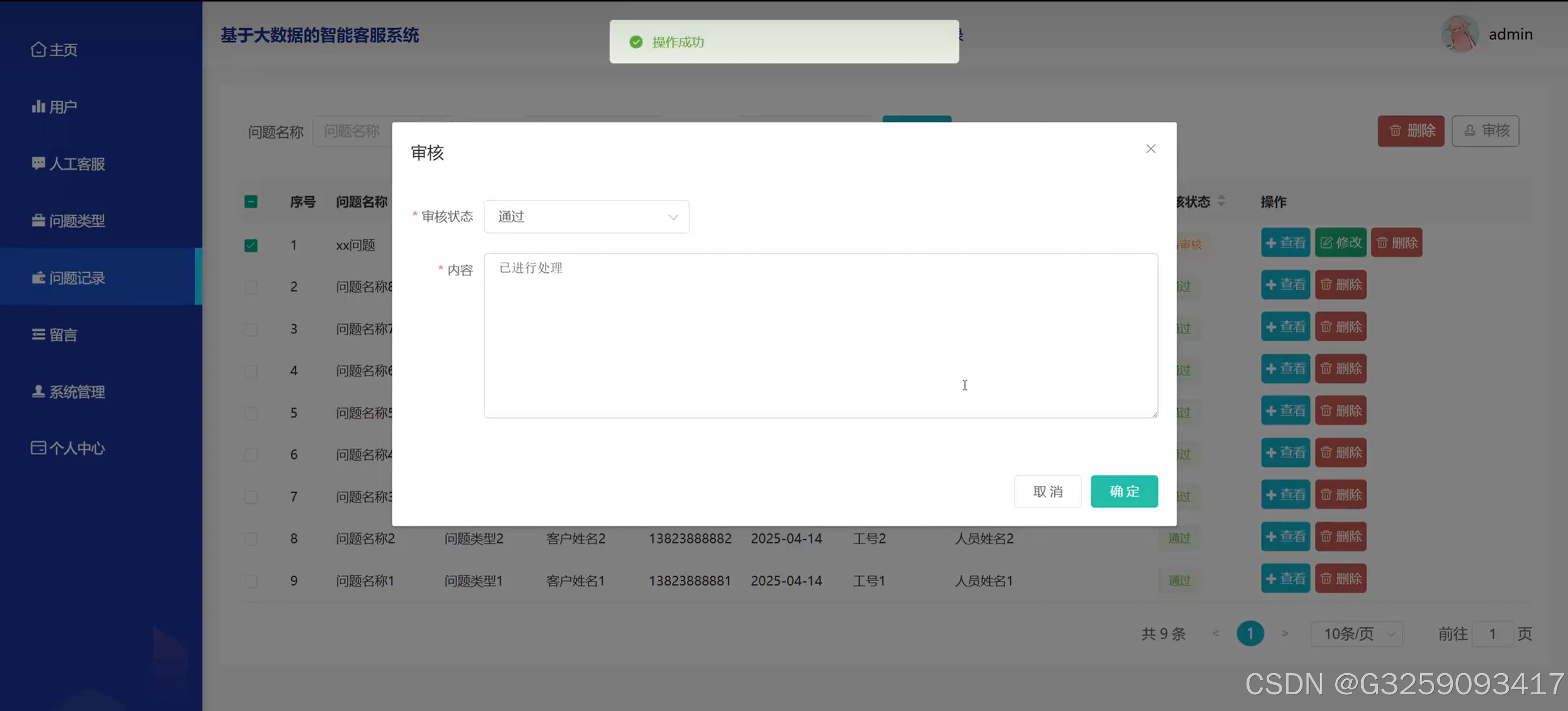Click the card icon beside 个人中心
This screenshot has width=1568, height=711.
click(38, 448)
